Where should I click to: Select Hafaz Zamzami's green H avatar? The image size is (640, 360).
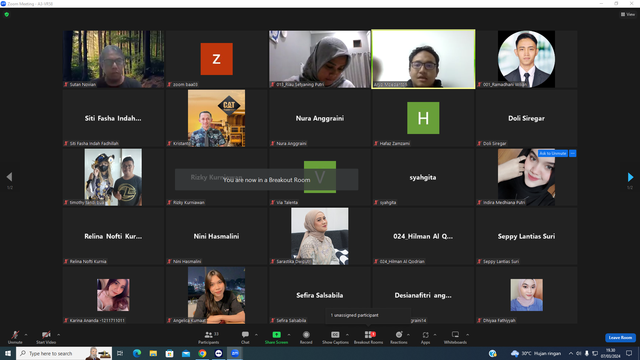pyautogui.click(x=423, y=118)
